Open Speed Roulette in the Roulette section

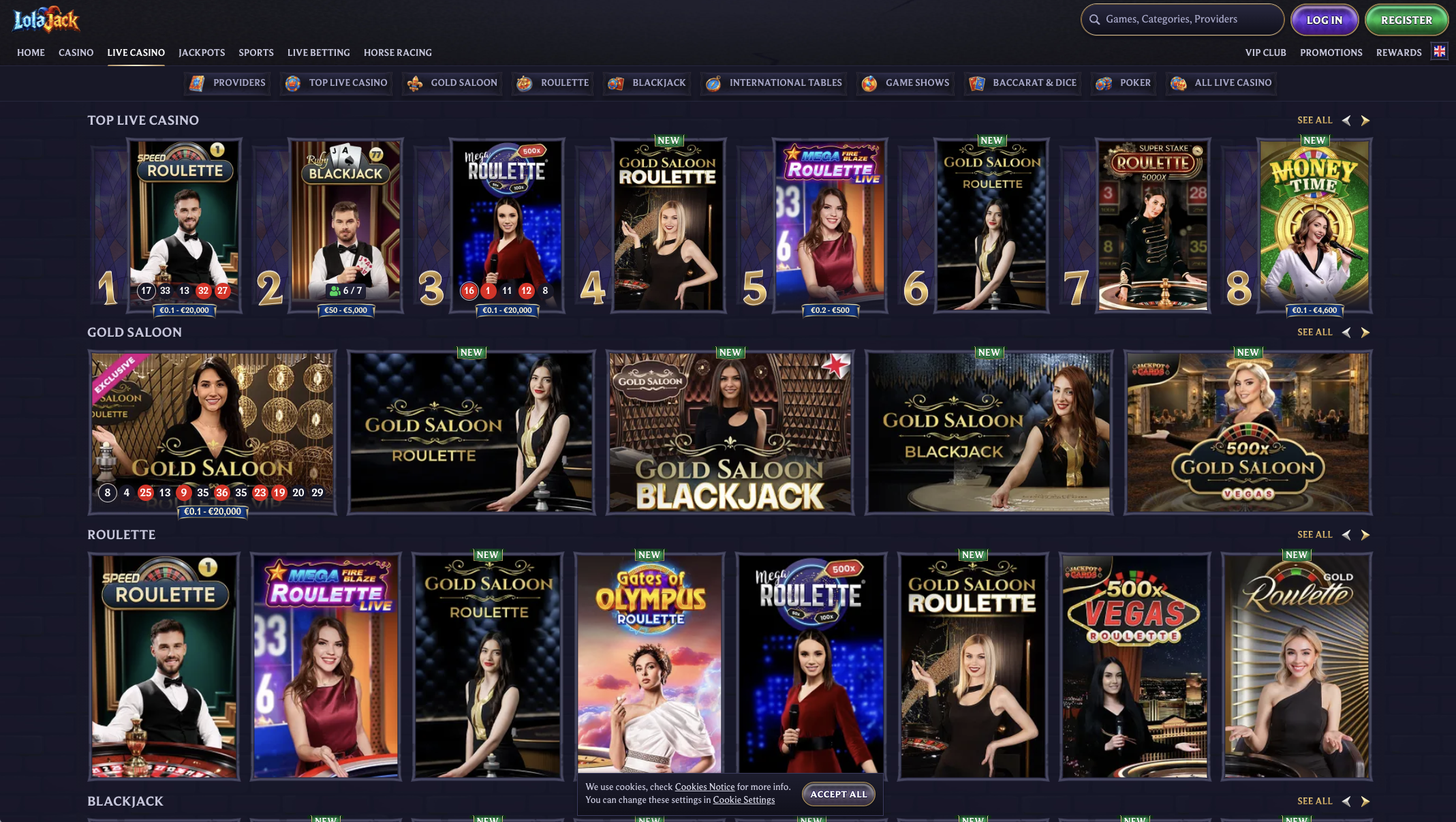point(164,666)
